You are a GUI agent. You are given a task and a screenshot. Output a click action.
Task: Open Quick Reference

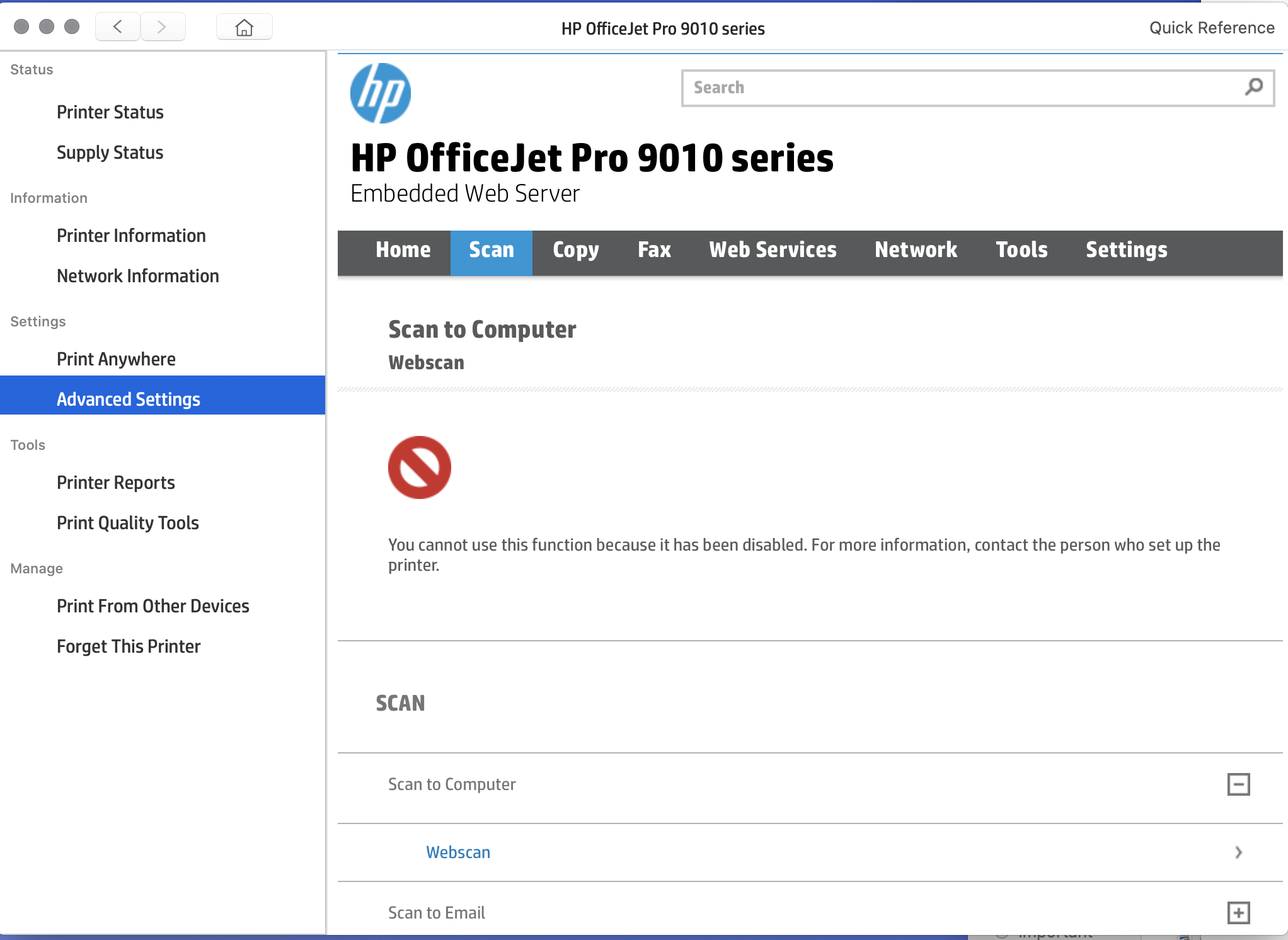(x=1212, y=27)
